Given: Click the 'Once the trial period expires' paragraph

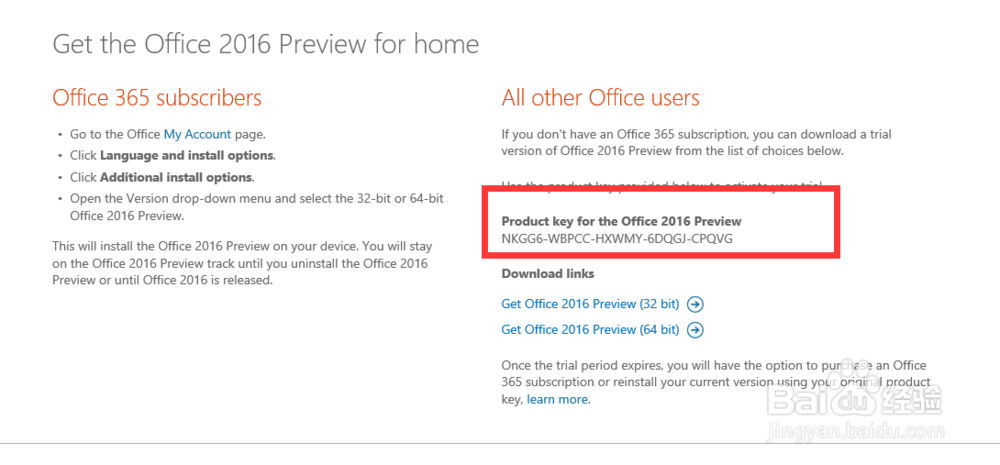Looking at the screenshot, I should (715, 383).
